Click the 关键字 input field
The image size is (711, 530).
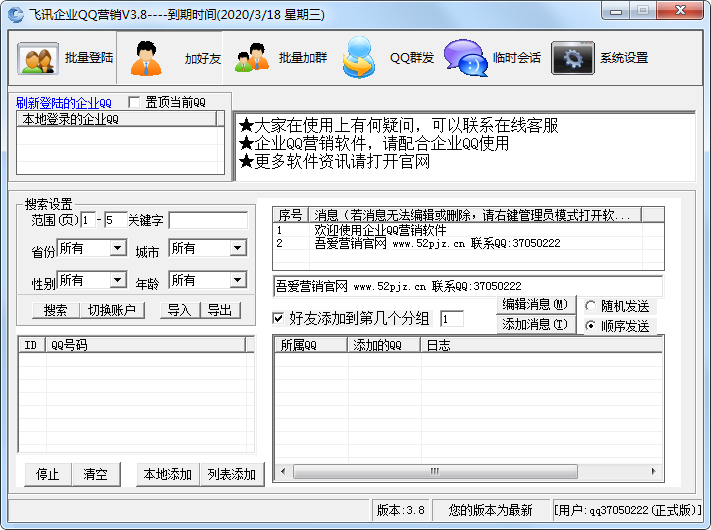coord(208,220)
